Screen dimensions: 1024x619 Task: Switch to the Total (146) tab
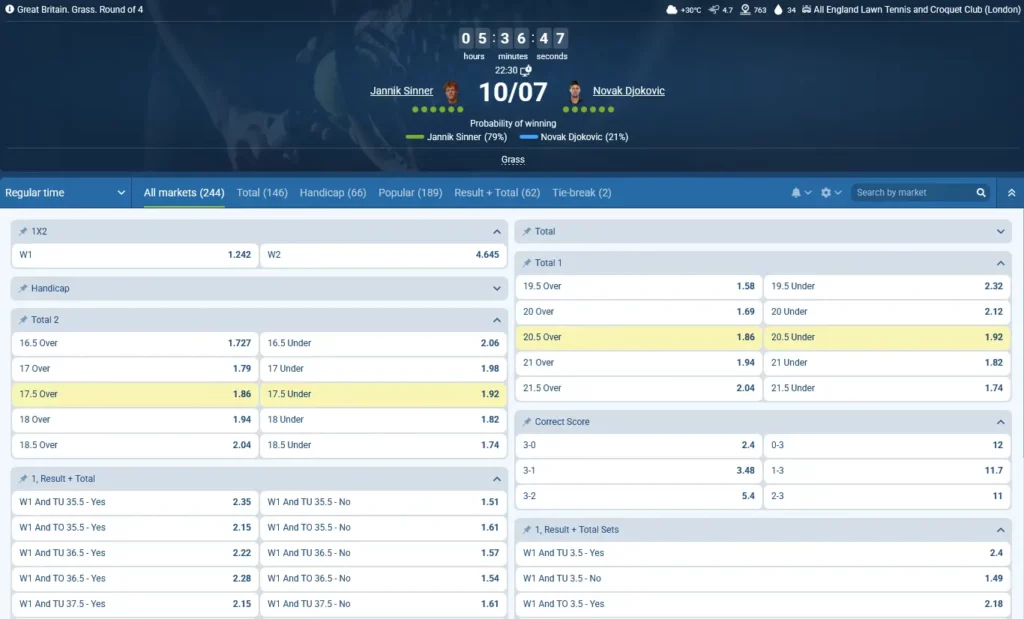(x=262, y=193)
